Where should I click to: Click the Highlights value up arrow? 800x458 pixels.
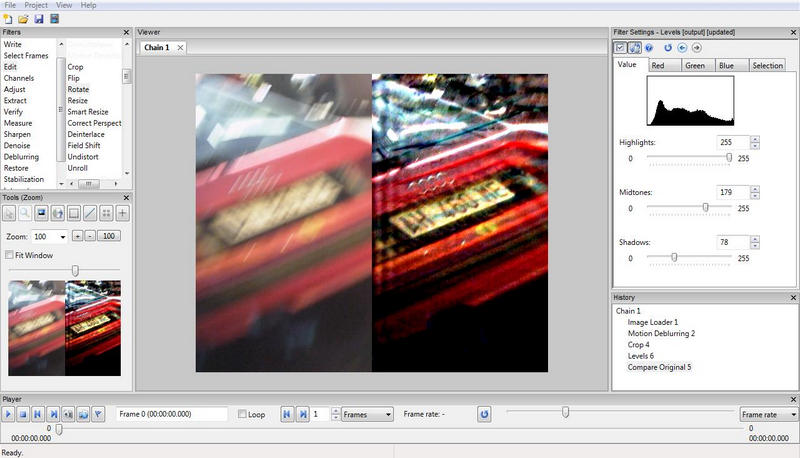[755, 139]
